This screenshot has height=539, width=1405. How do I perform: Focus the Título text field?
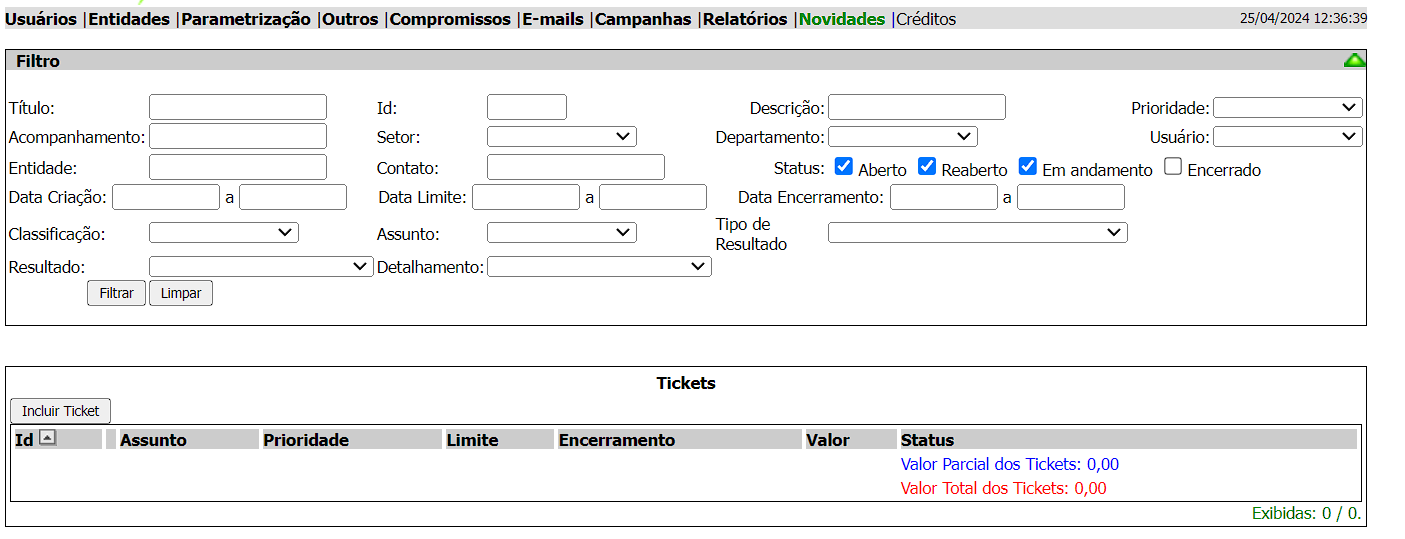pyautogui.click(x=238, y=107)
